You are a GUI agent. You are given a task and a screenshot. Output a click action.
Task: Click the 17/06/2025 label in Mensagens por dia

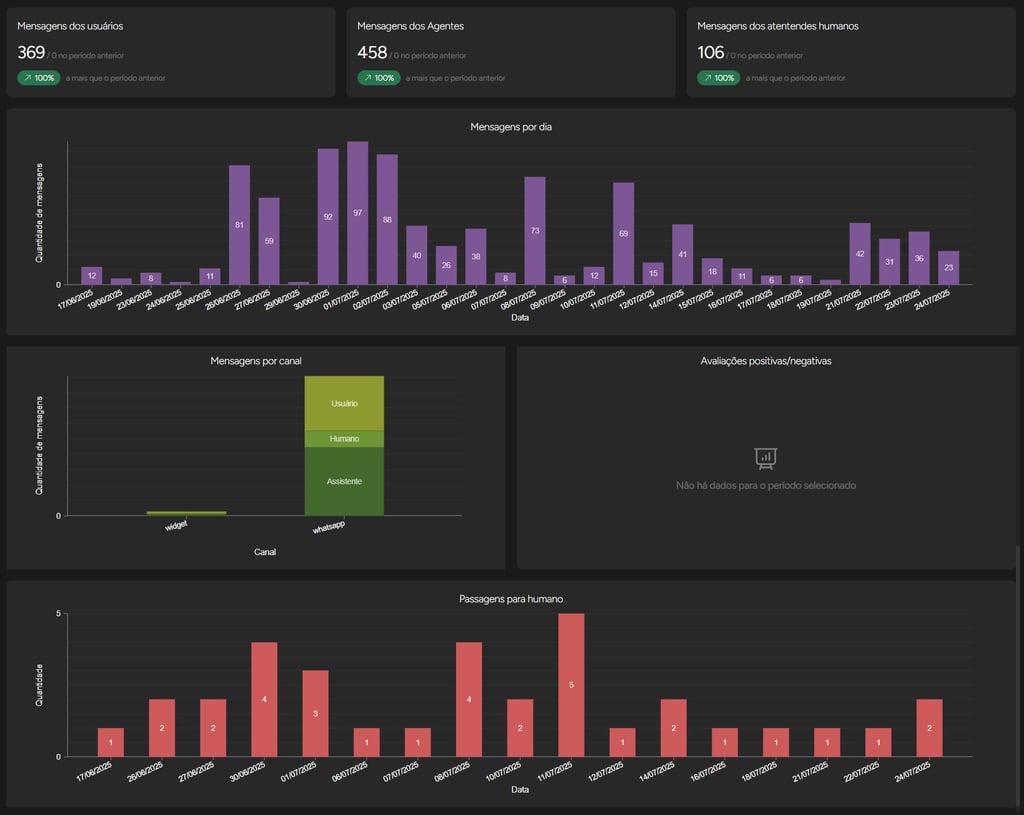[76, 298]
